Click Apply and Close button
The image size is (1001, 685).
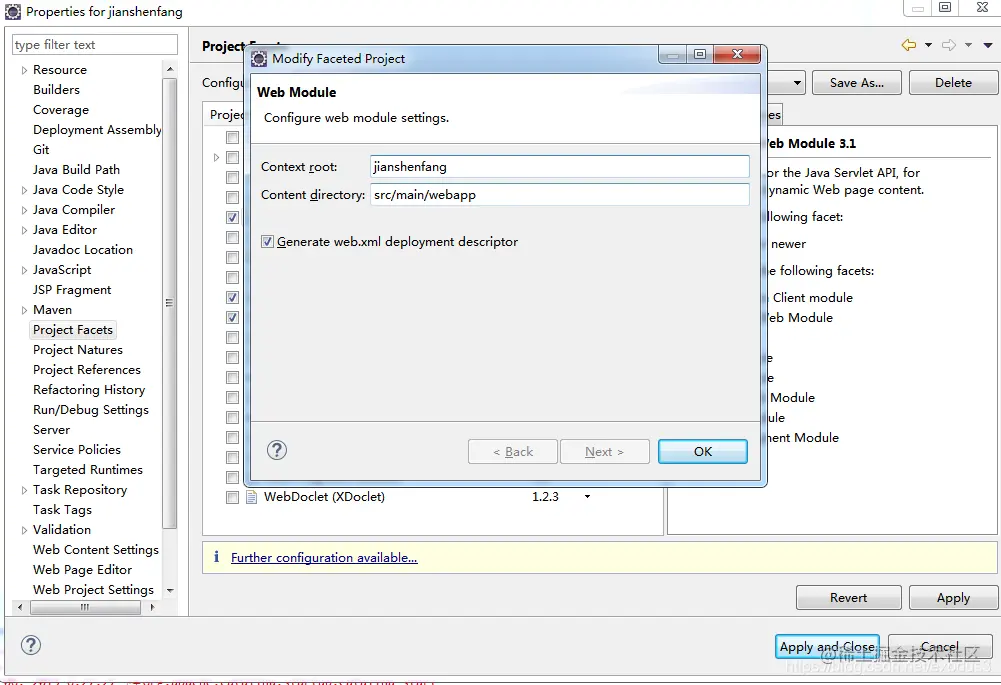click(x=827, y=647)
